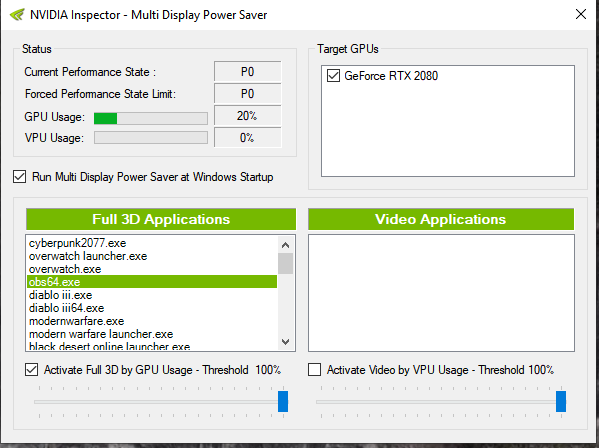Click the GPU threshold 100% value text

268,370
